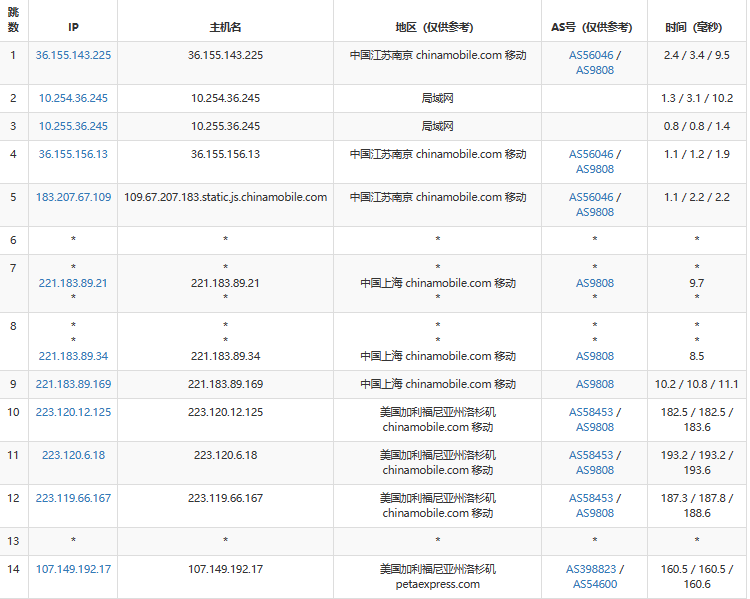750x599 pixels.
Task: Click AS9808 link in hop 10 row
Action: (595, 427)
